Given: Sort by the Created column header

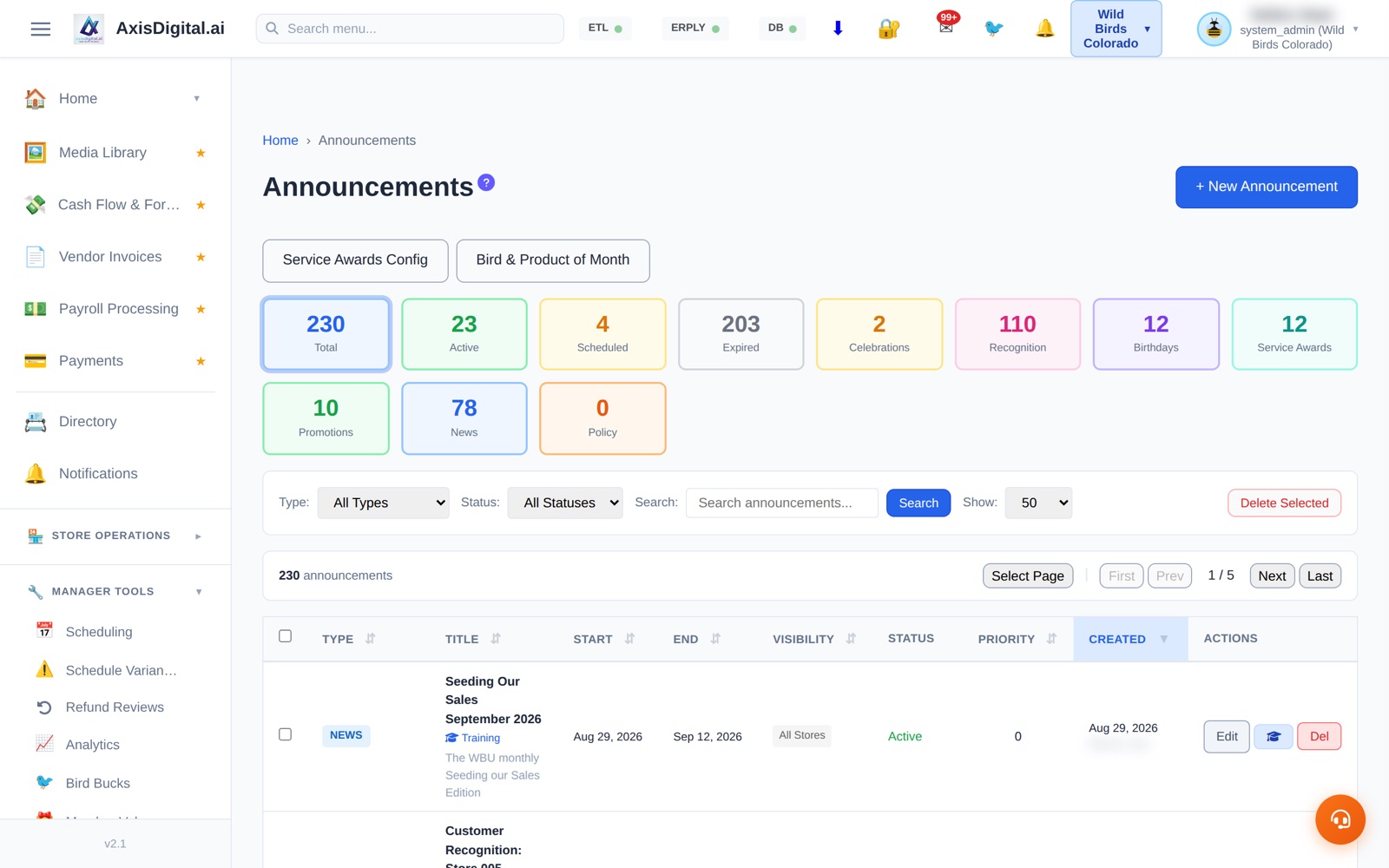Looking at the screenshot, I should coord(1130,639).
